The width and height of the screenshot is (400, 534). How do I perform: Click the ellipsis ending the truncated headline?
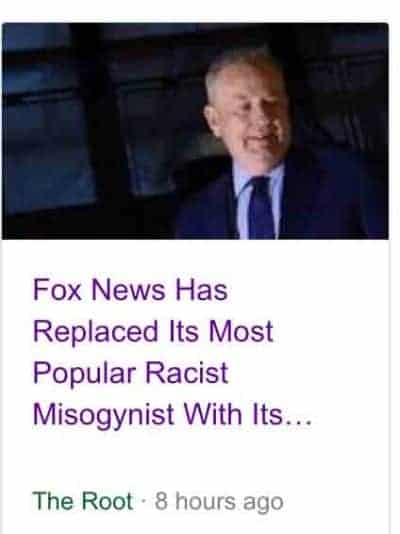[299, 422]
